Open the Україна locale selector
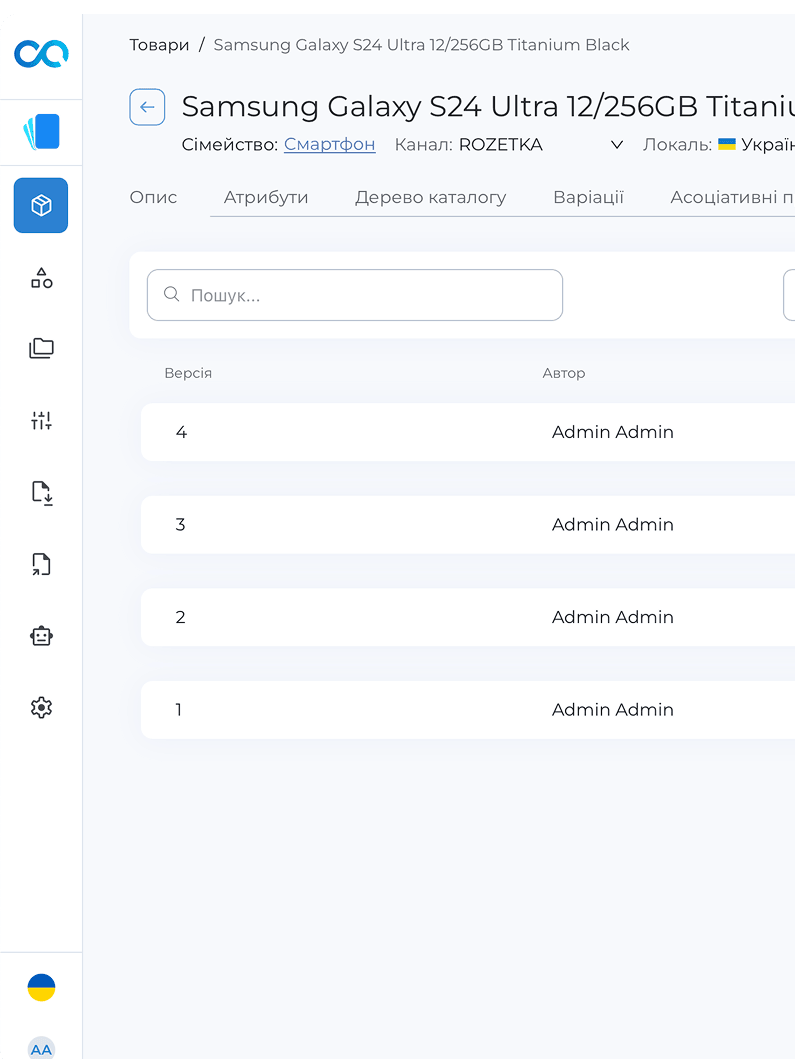 tap(756, 145)
